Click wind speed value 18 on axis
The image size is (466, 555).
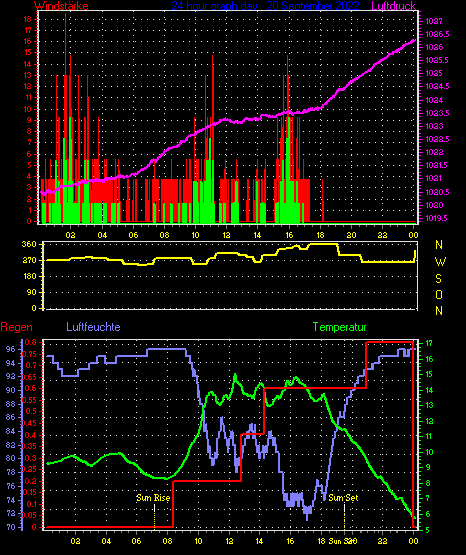[28, 19]
